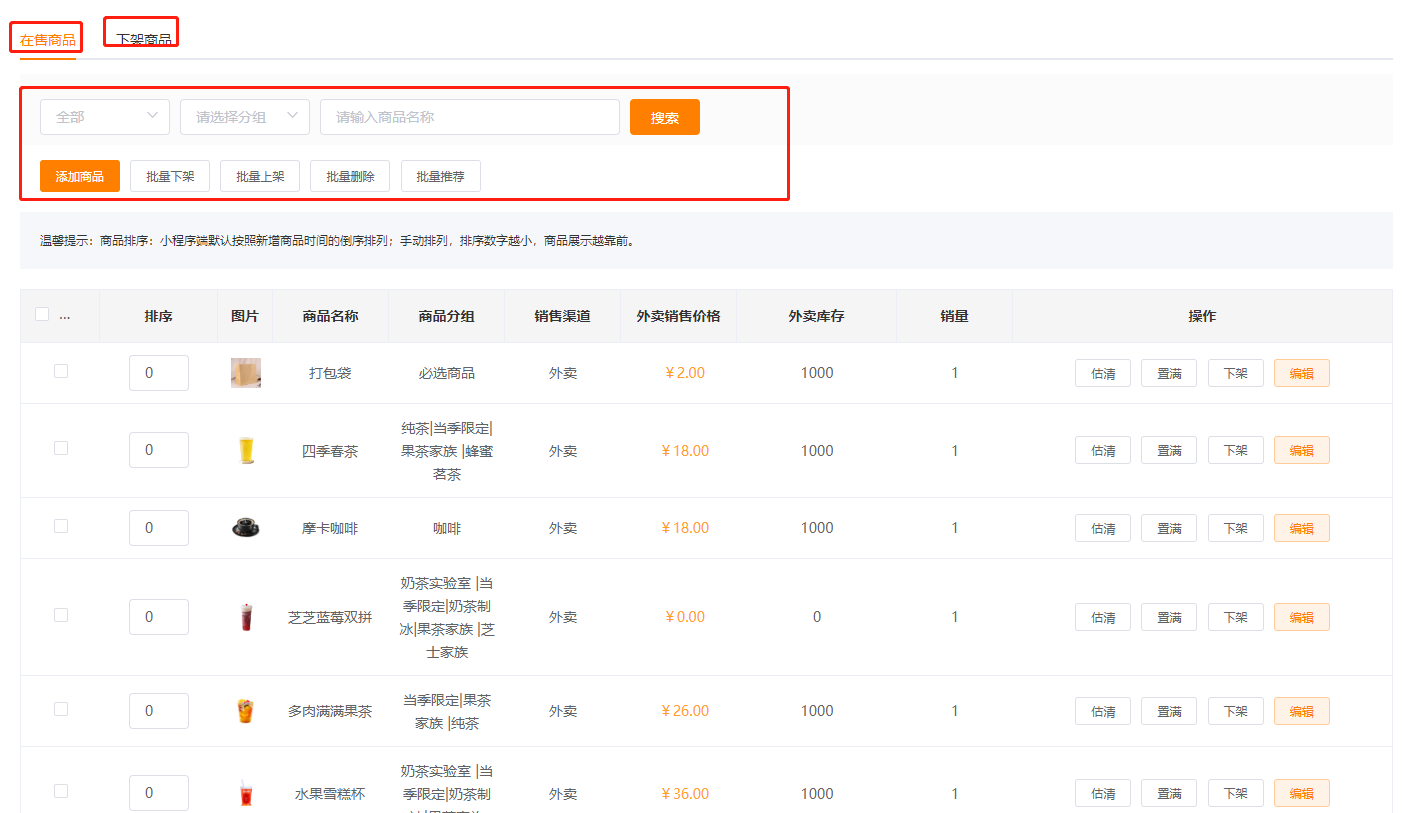Select the checkbox for 摩卡咖啡 row

point(61,526)
